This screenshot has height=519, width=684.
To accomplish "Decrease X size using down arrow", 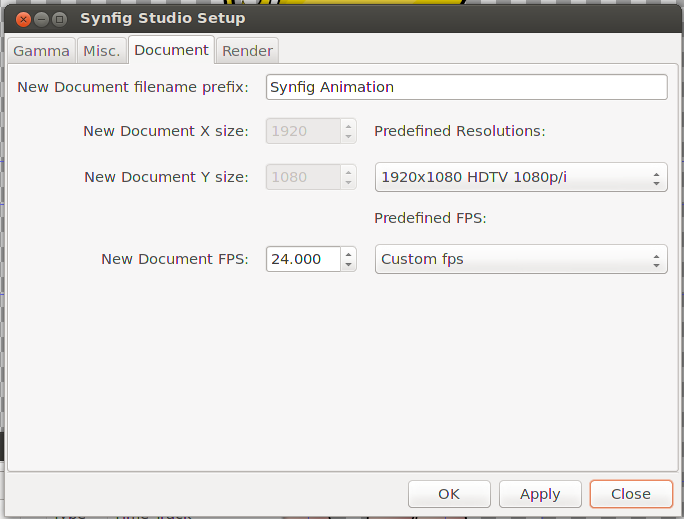I will [348, 137].
